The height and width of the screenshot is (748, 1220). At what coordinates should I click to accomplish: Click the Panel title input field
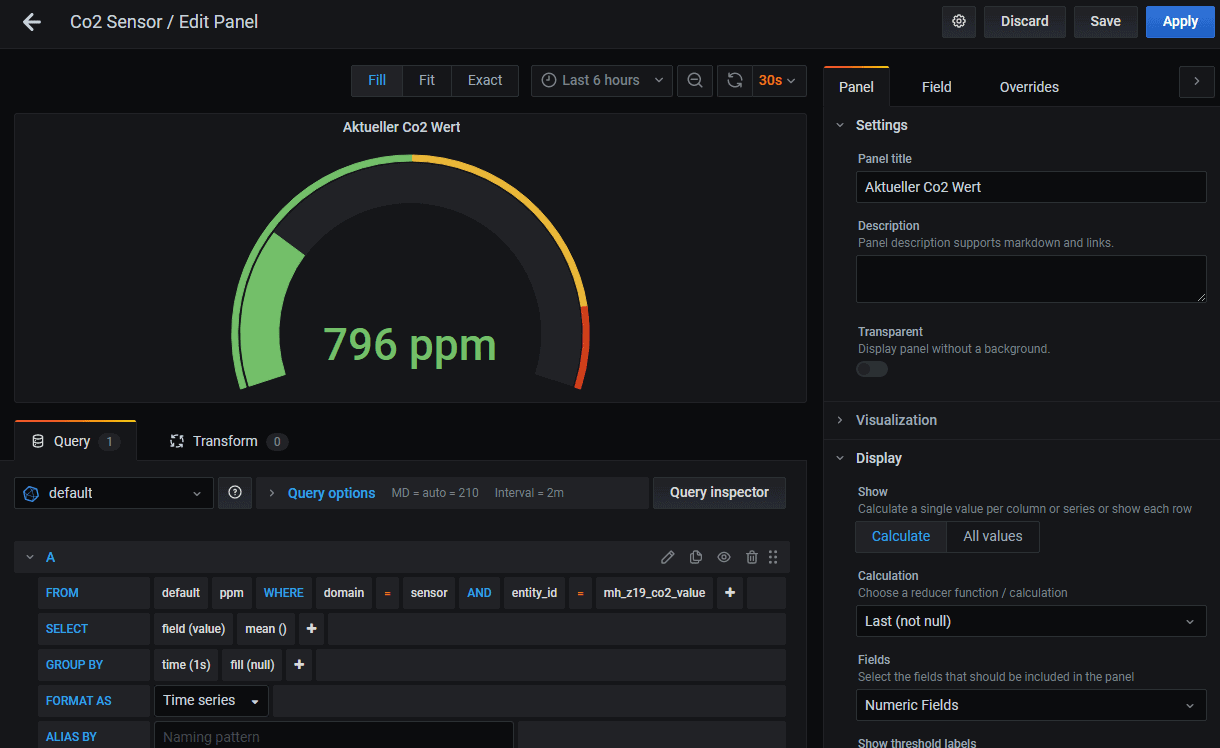(1031, 187)
